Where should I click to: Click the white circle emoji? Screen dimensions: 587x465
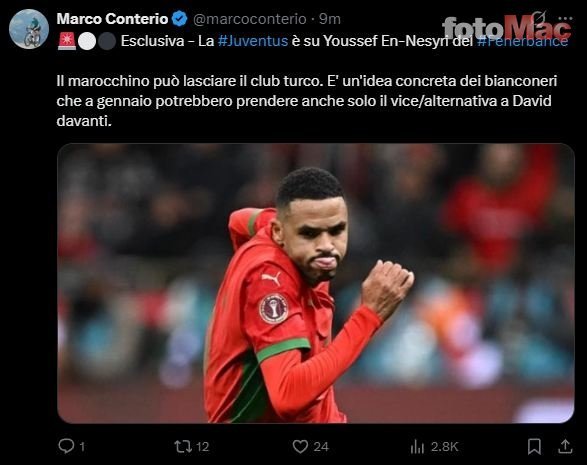click(x=87, y=41)
